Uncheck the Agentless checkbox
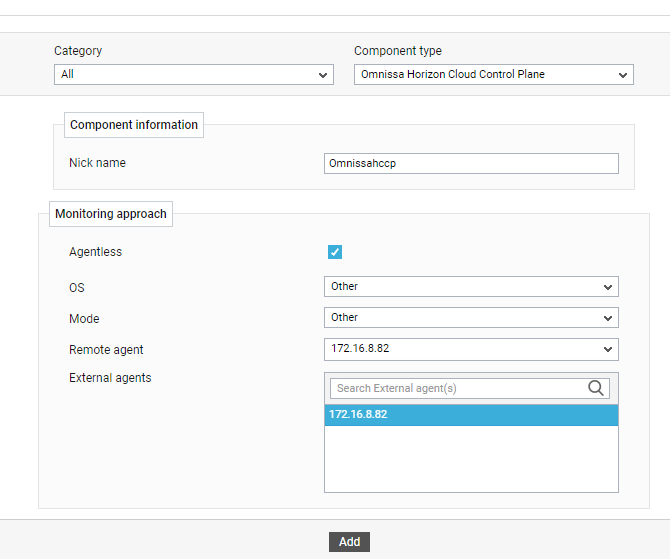 coord(335,252)
